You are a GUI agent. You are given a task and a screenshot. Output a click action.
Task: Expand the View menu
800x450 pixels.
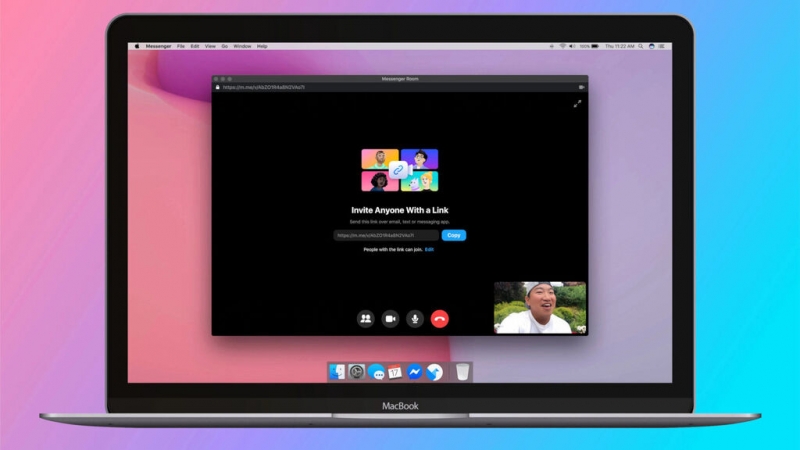point(210,46)
